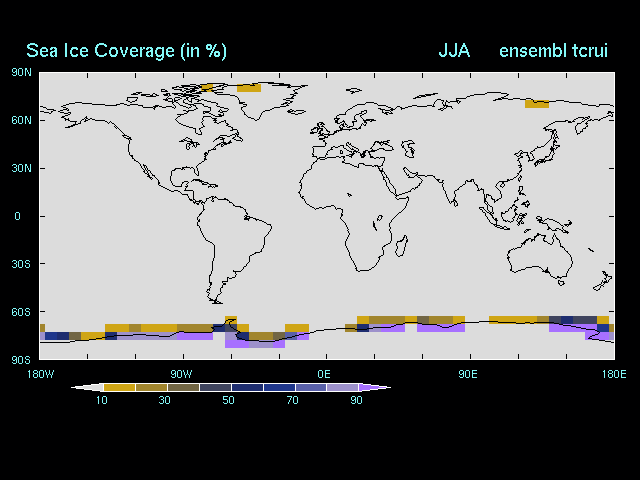
Task: Click the 90E longitude axis label
Action: pos(467,373)
